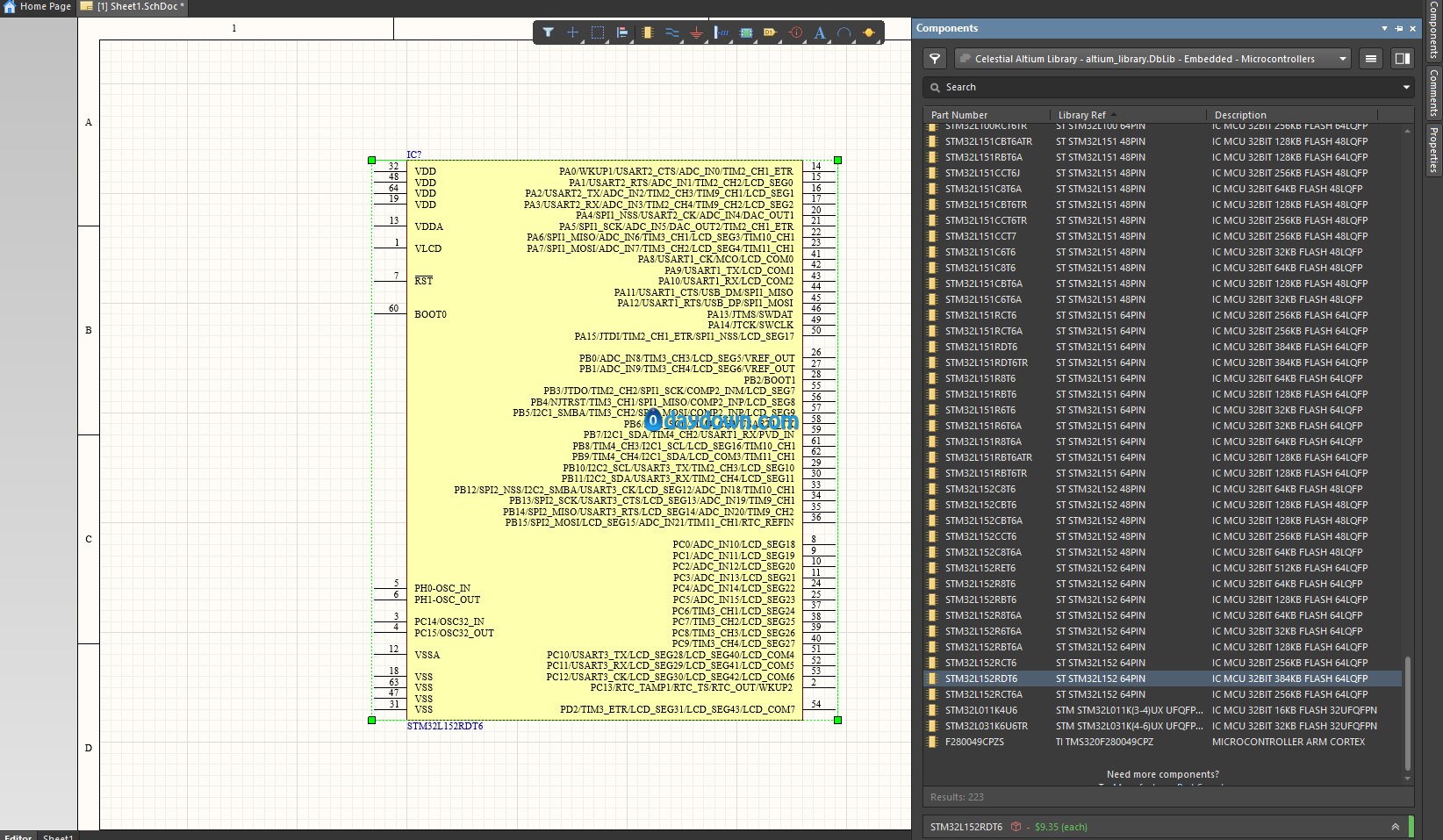Select the STM32L151RDT6TR part row
The width and height of the screenshot is (1443, 840).
tap(1163, 363)
